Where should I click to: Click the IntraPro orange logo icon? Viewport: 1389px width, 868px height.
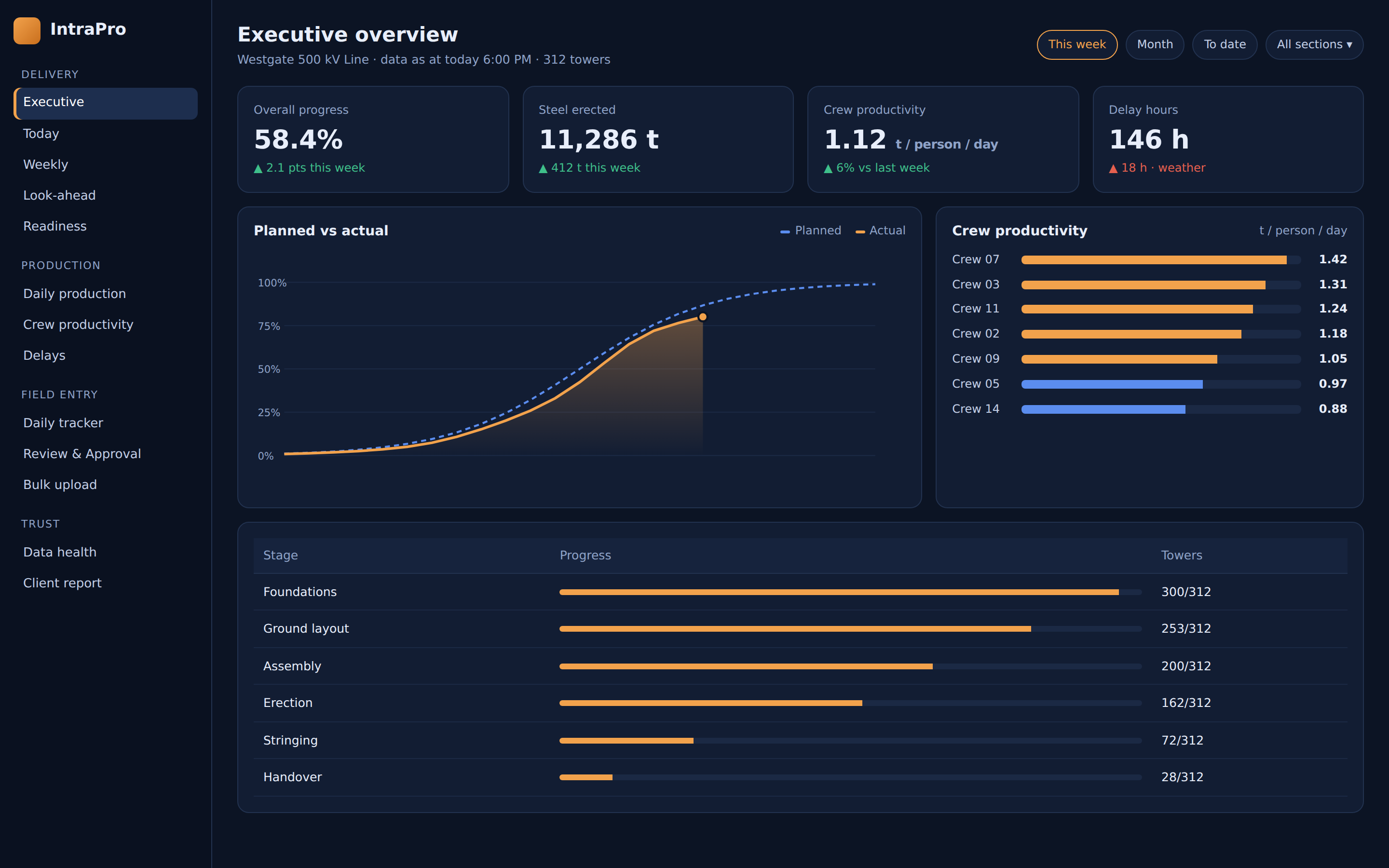point(27,30)
